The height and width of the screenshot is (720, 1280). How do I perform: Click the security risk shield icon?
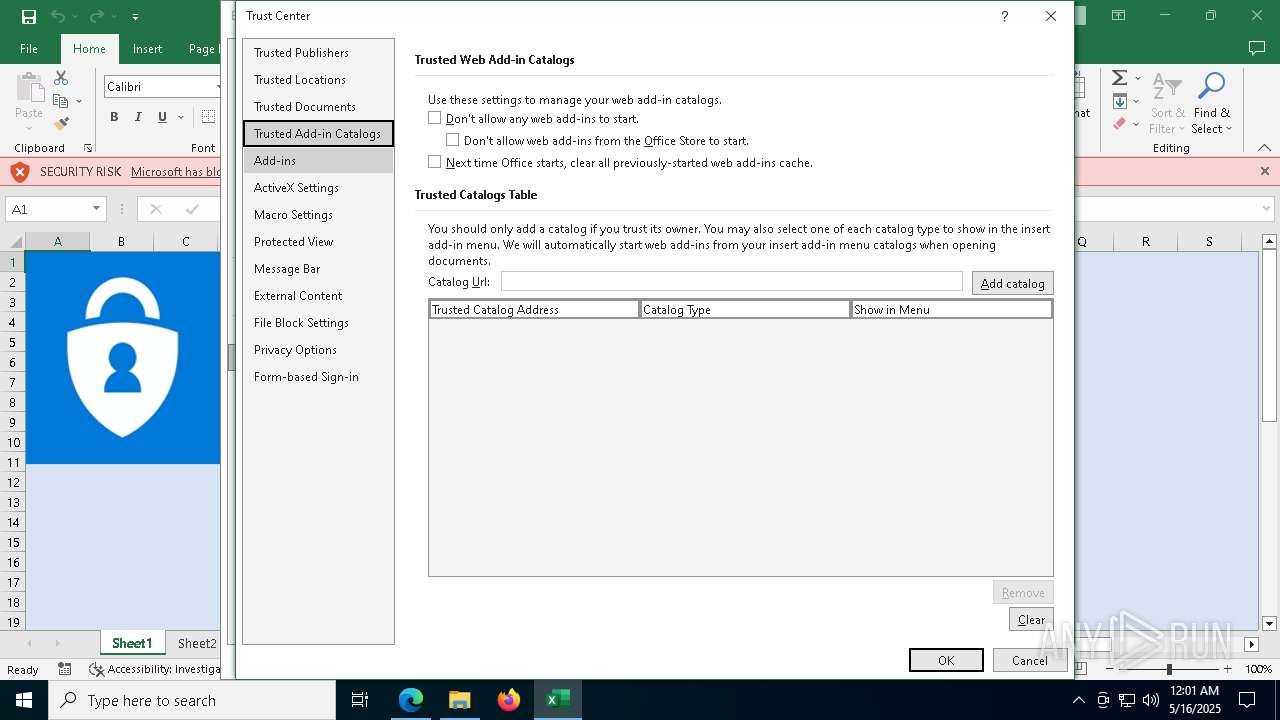[x=20, y=172]
